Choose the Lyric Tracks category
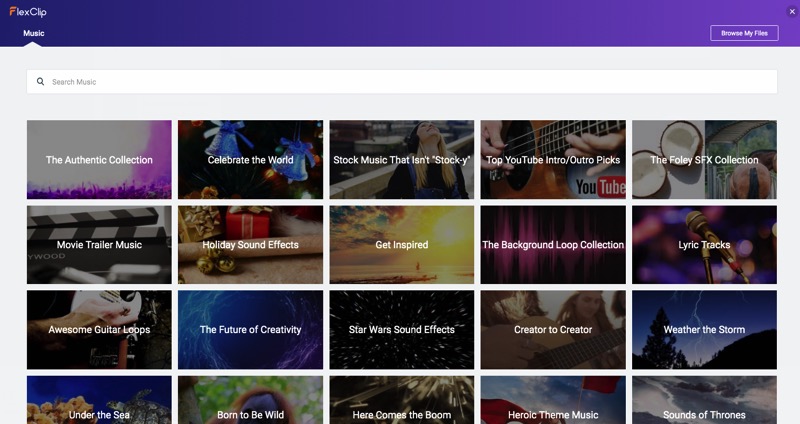The width and height of the screenshot is (800, 424). 705,245
